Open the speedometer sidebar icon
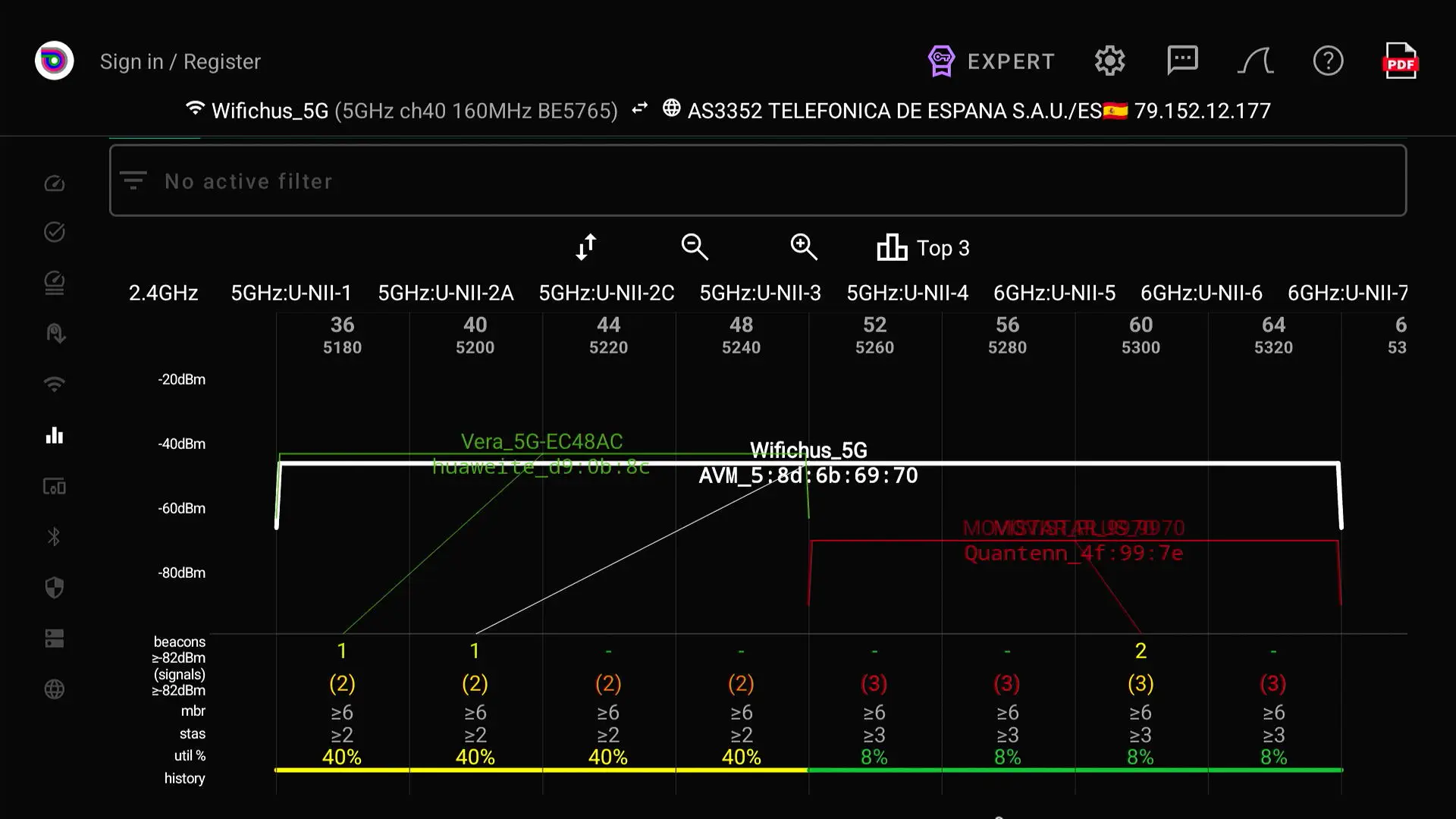This screenshot has height=819, width=1456. tap(54, 184)
